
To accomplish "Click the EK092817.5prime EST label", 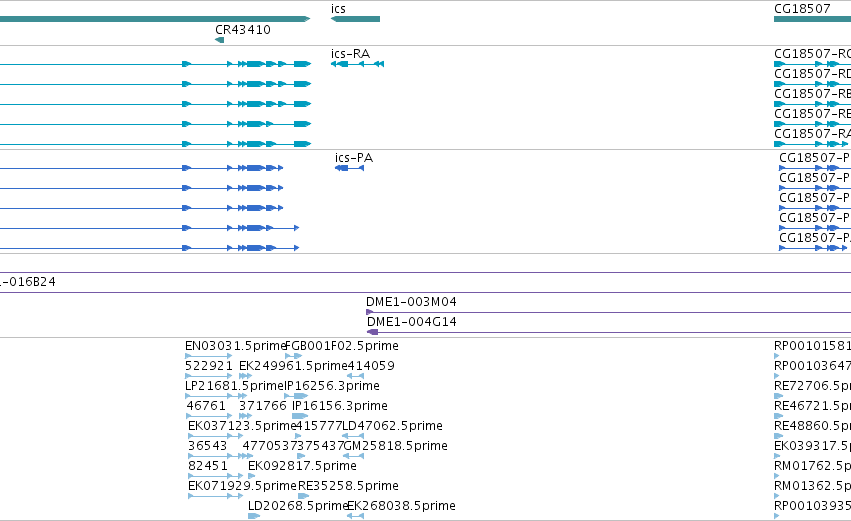I will tap(302, 466).
